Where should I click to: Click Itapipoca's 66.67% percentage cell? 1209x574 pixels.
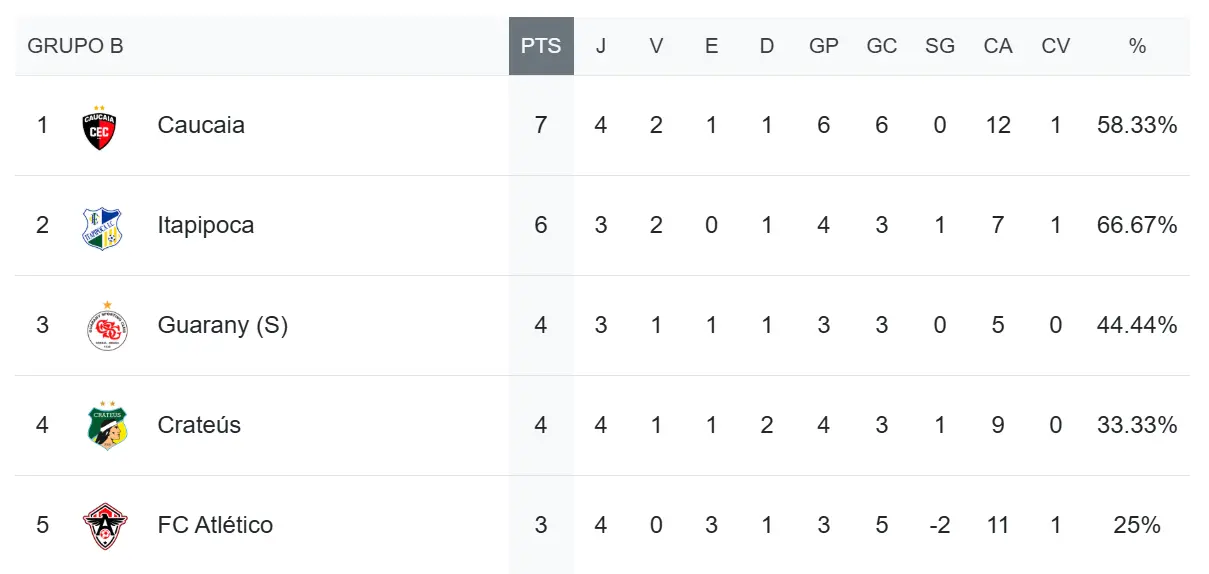[1137, 225]
